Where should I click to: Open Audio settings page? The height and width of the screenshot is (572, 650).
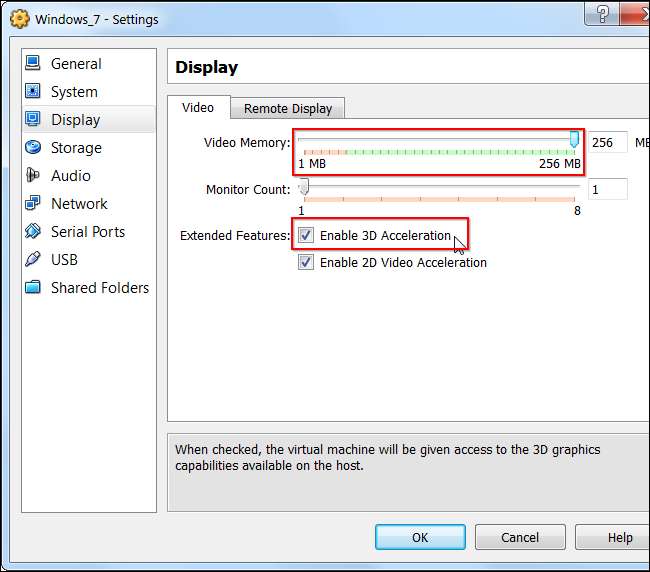coord(89,176)
